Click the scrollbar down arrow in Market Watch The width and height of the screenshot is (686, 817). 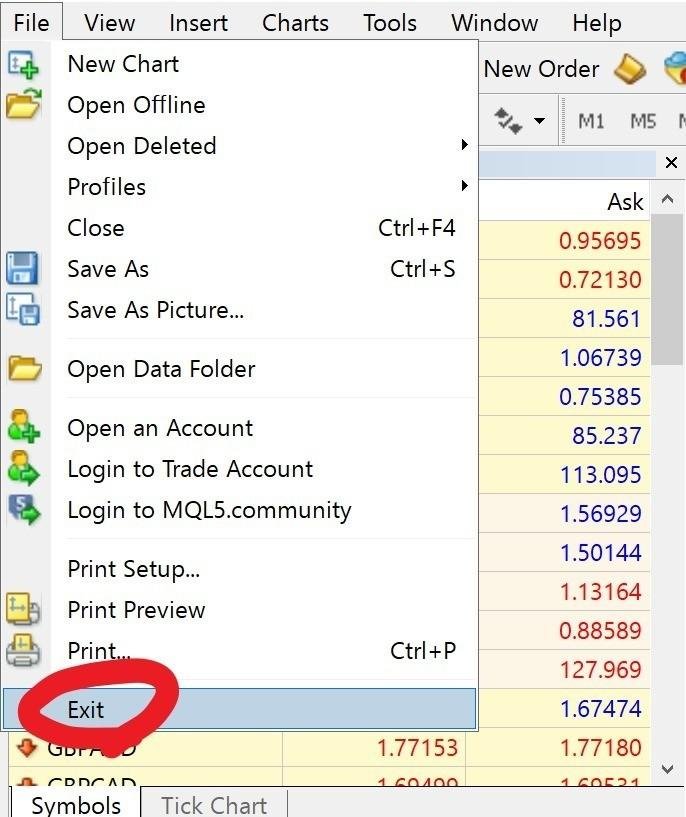coord(669,768)
